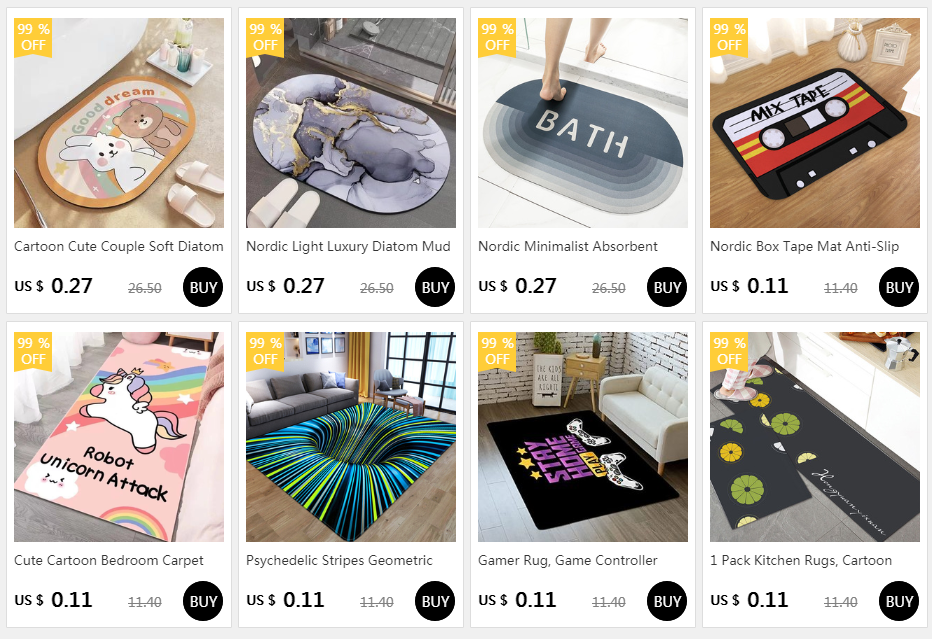Buy the 1 Pack Kitchen Rugs
Viewport: 932px width, 639px height.
tap(898, 601)
